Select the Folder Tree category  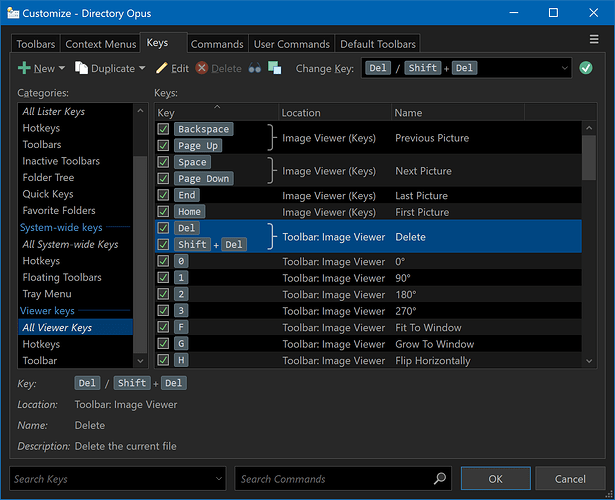pyautogui.click(x=75, y=177)
